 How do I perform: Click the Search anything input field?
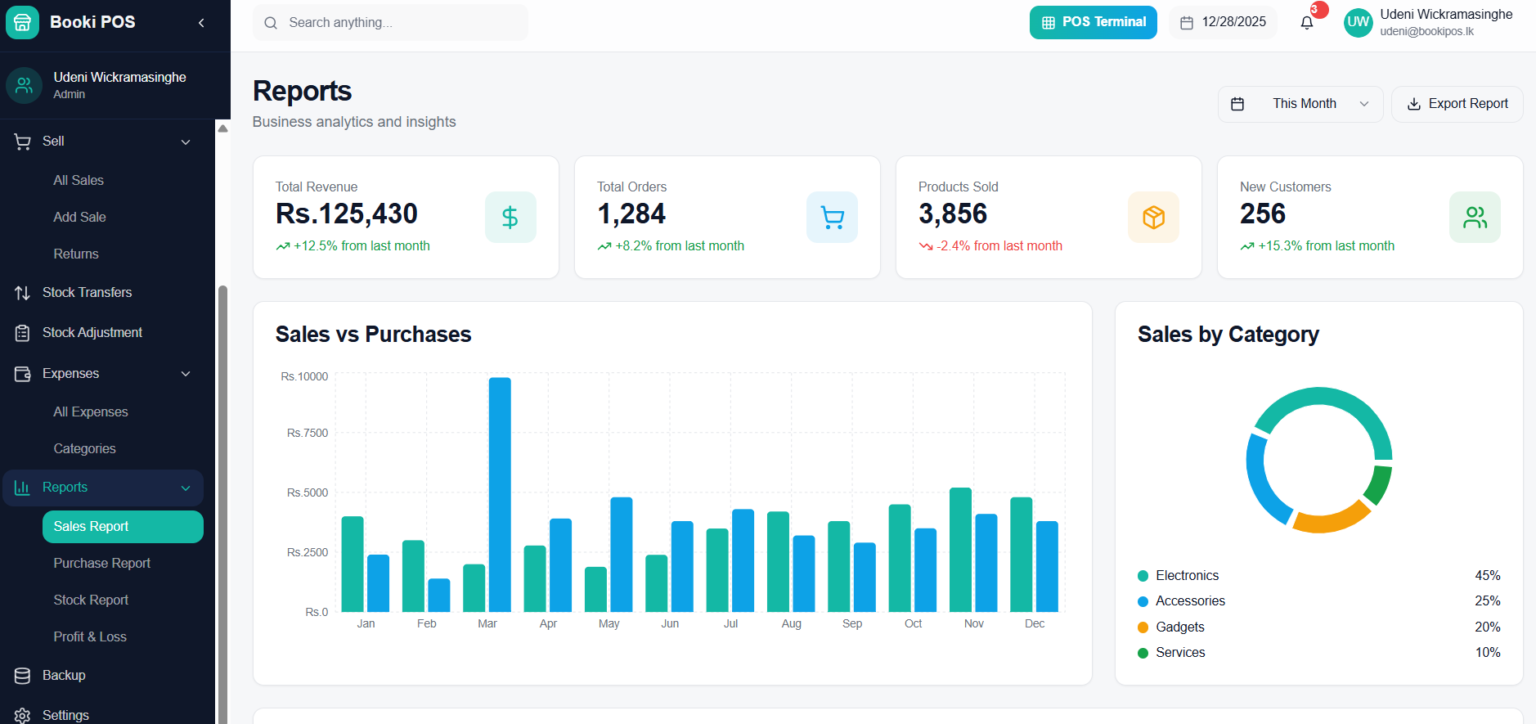click(400, 22)
